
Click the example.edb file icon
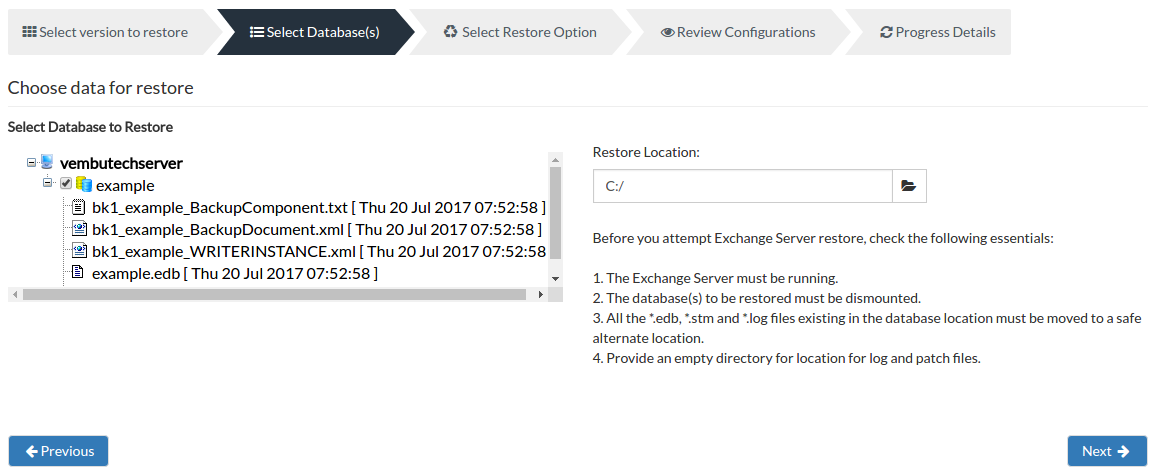(77, 273)
